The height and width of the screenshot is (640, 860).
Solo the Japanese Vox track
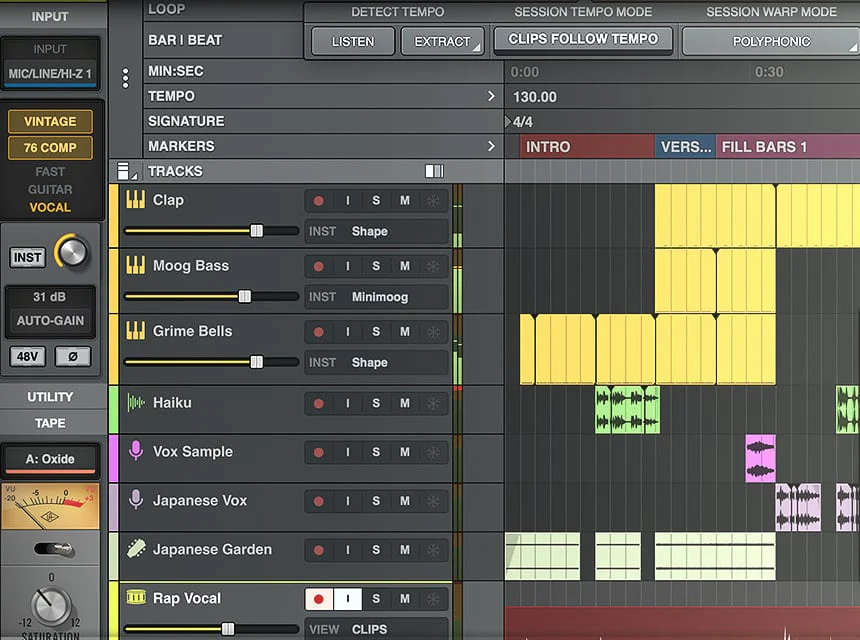tap(376, 501)
